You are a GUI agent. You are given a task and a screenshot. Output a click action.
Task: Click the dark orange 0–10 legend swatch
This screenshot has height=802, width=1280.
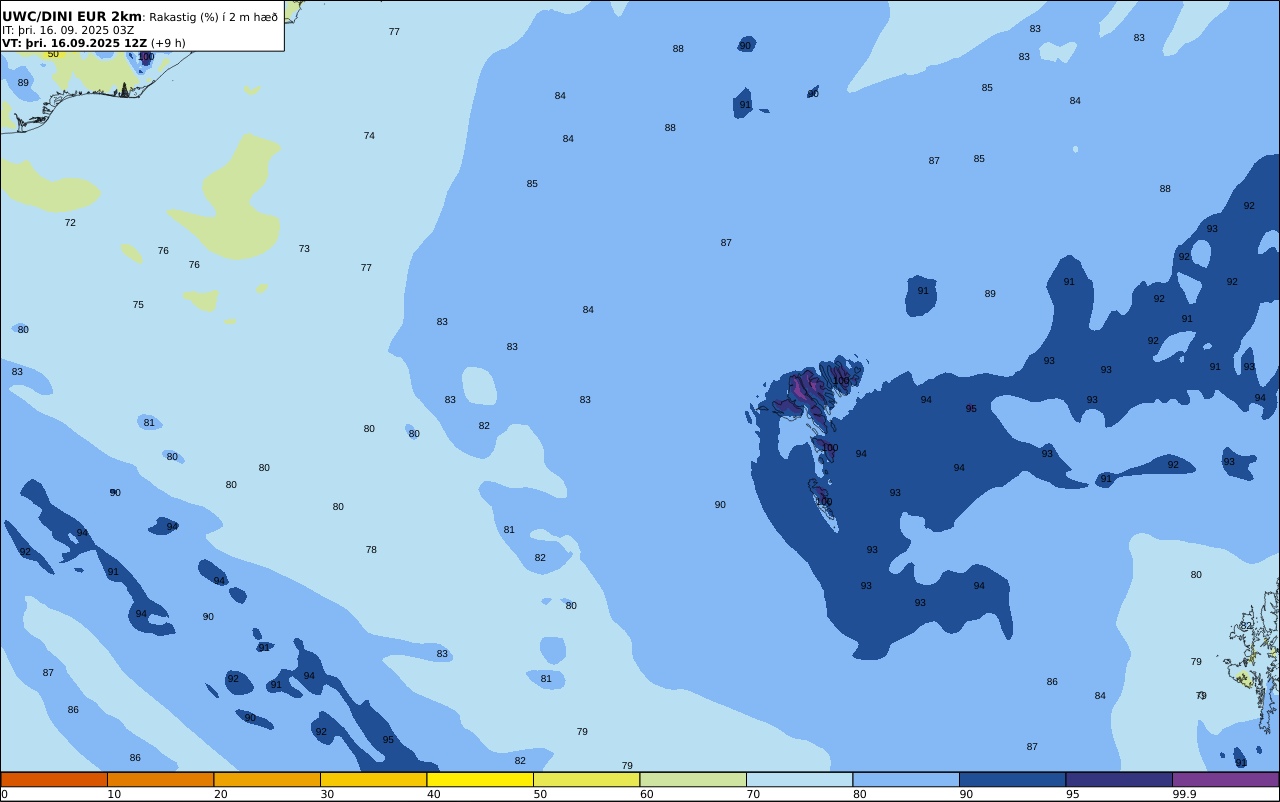tap(54, 779)
